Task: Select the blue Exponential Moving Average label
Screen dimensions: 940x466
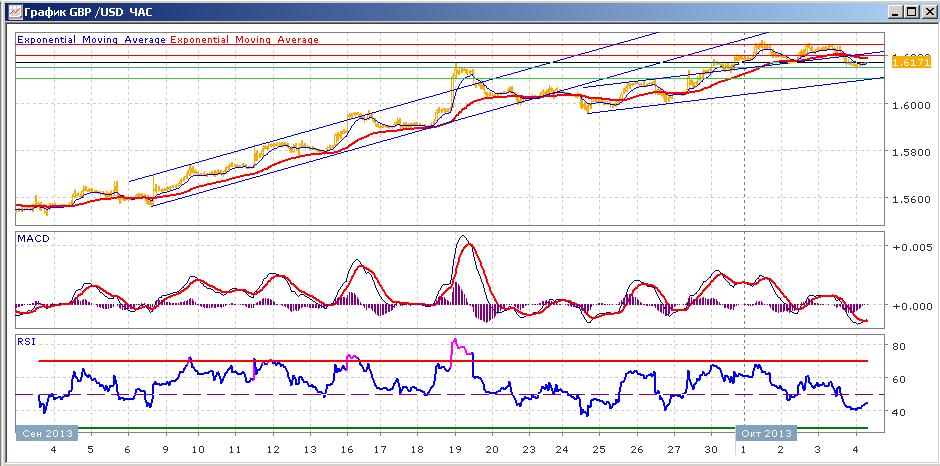Action: click(91, 40)
